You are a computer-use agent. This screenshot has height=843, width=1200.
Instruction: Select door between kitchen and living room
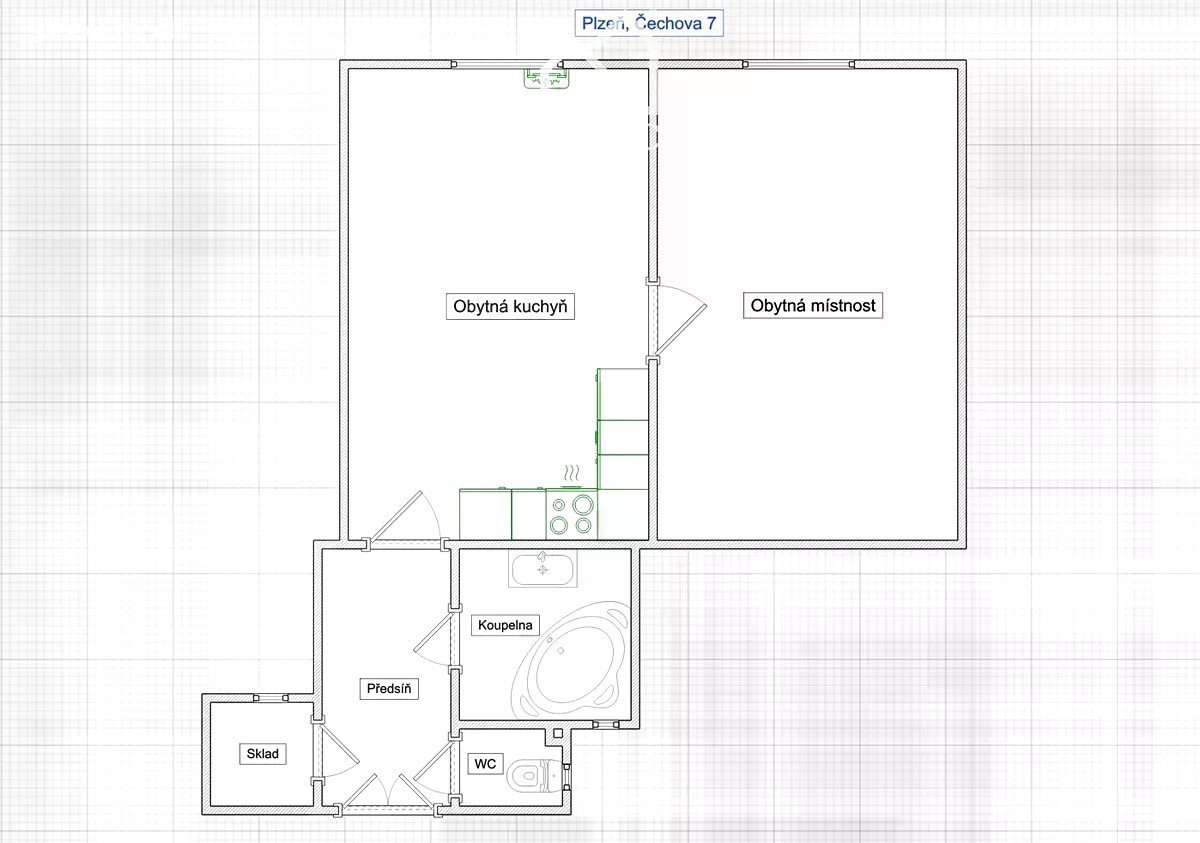[675, 320]
